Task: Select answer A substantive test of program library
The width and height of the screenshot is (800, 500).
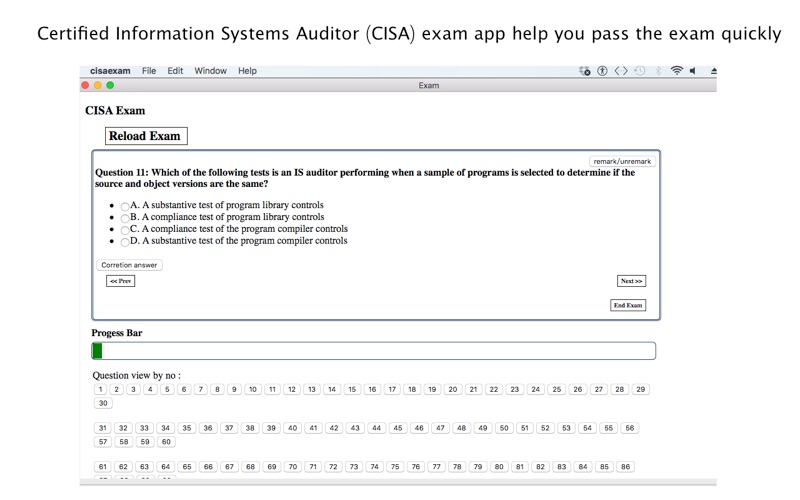Action: [x=125, y=206]
